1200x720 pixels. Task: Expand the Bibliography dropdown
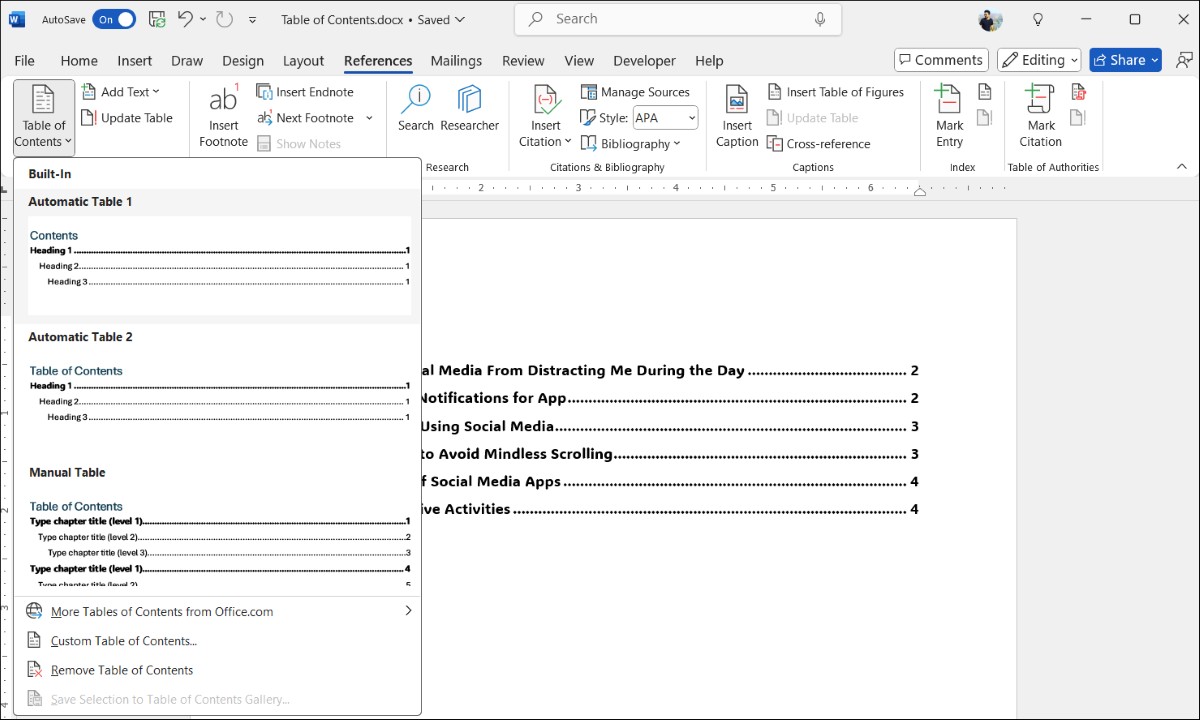[631, 144]
